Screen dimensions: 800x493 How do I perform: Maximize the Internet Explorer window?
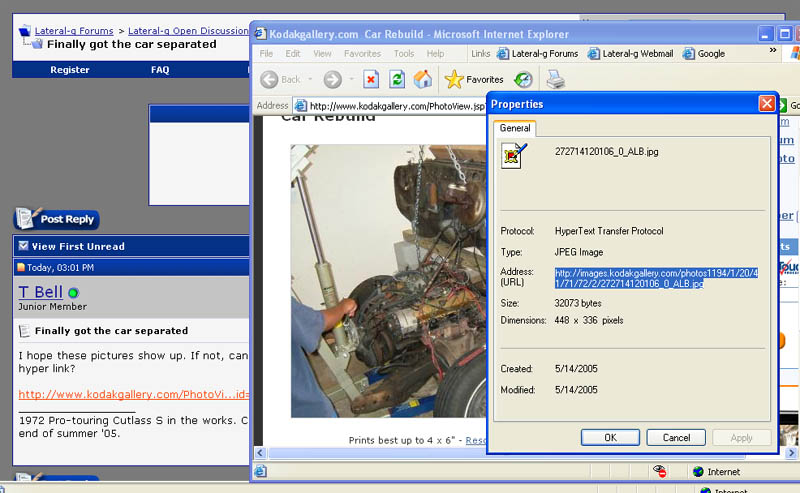click(x=784, y=34)
